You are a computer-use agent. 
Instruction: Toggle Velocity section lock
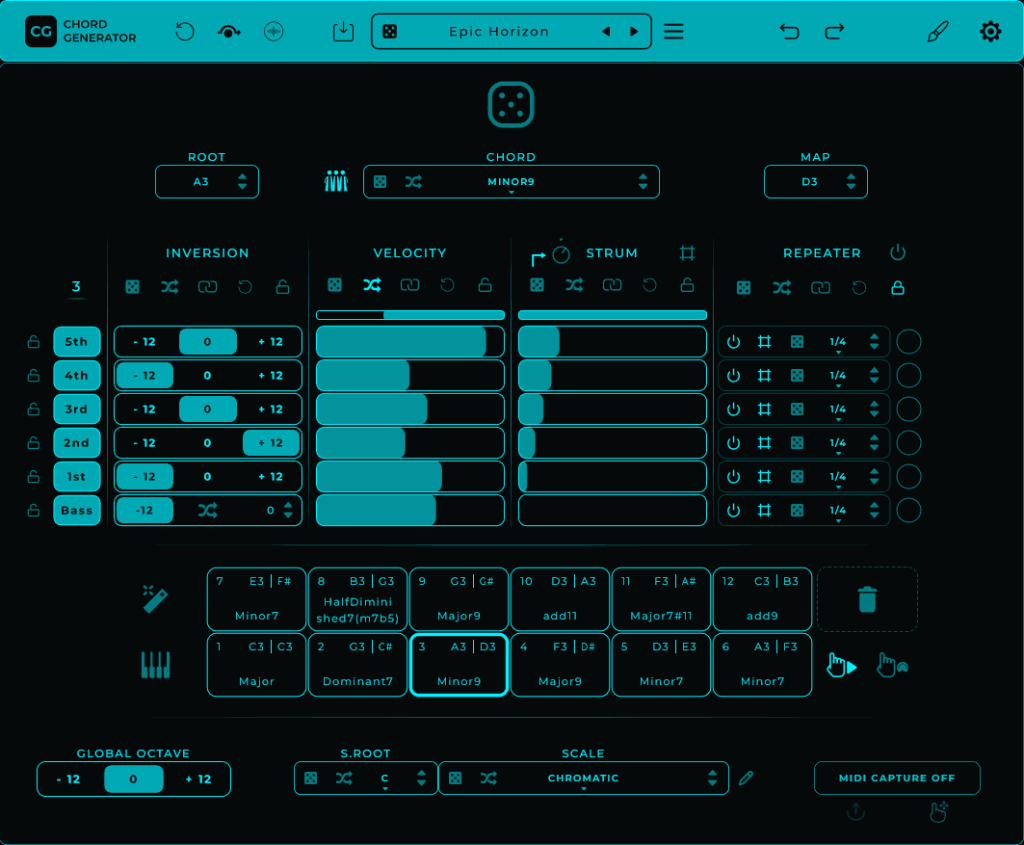coord(485,285)
